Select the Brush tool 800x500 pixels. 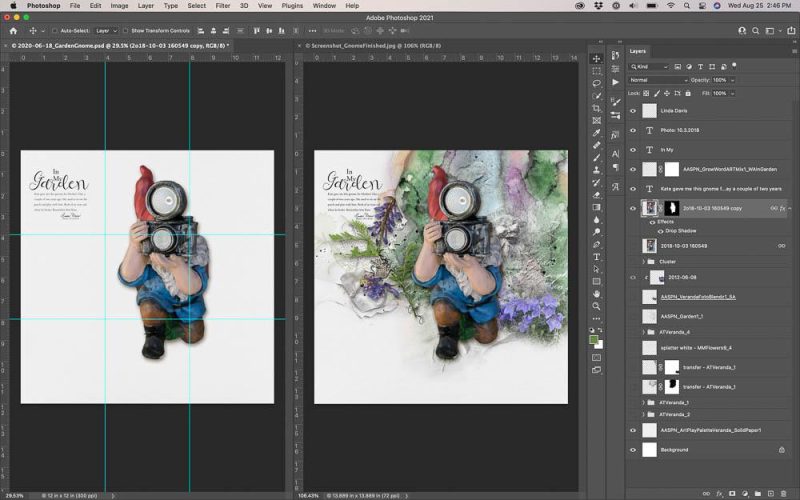(596, 158)
